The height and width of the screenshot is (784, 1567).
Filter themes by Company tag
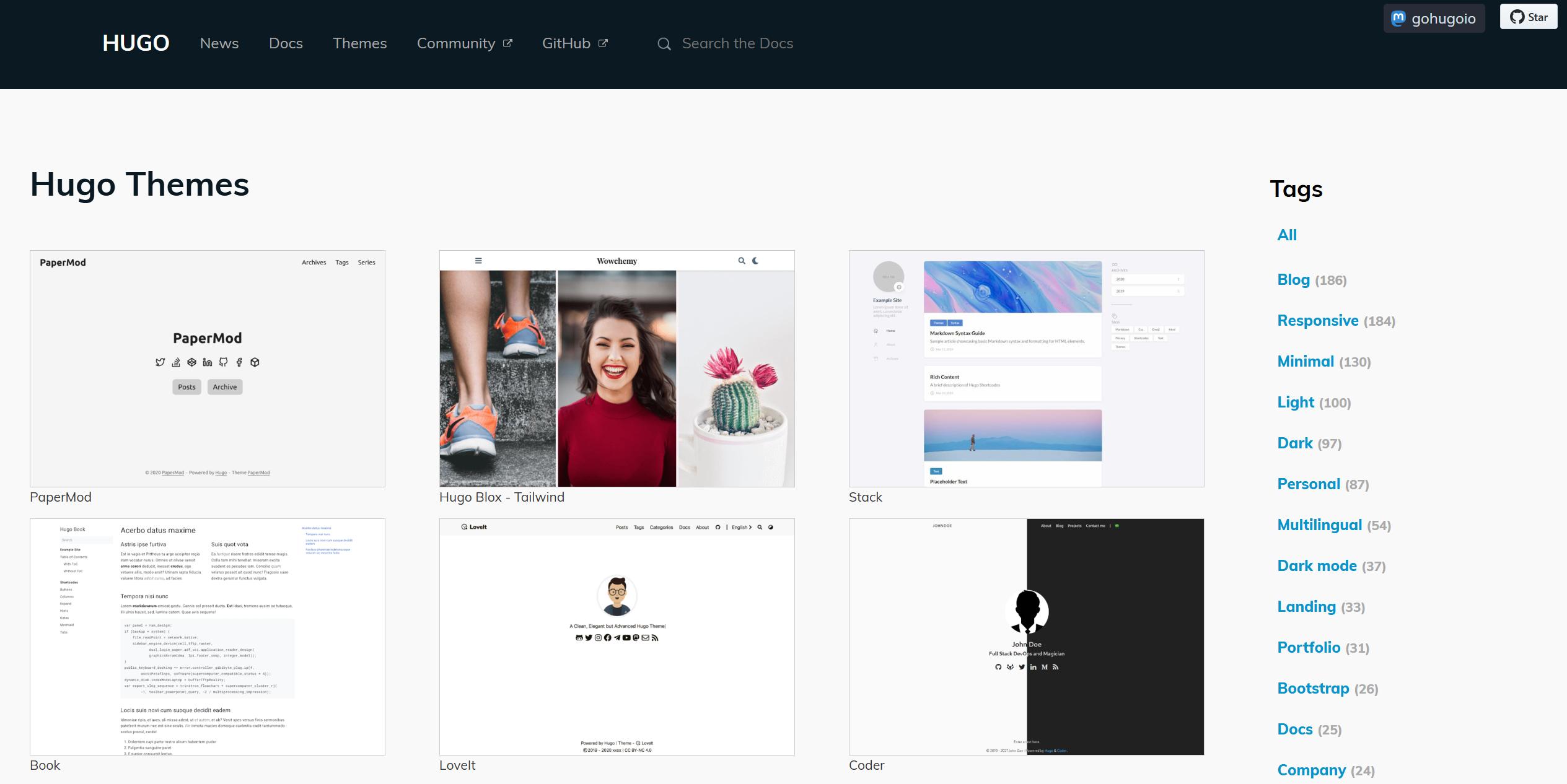click(x=1326, y=770)
